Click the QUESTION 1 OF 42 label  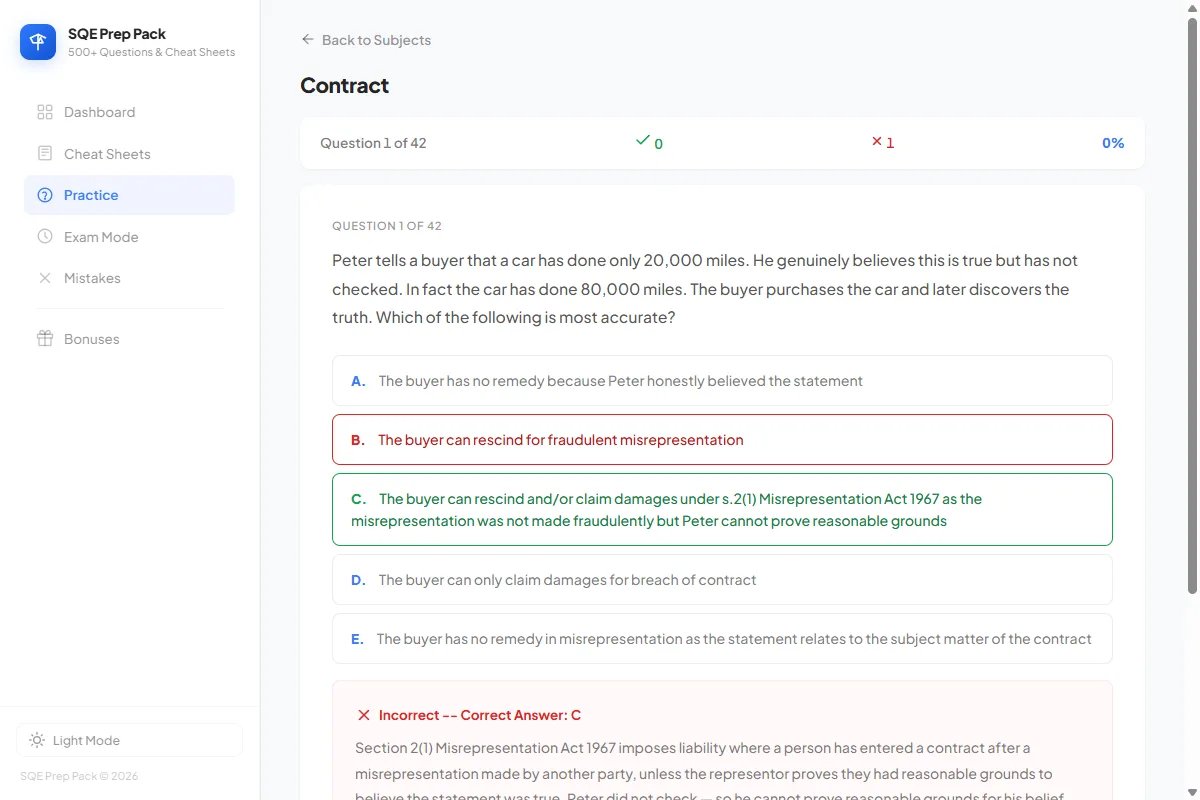[387, 226]
